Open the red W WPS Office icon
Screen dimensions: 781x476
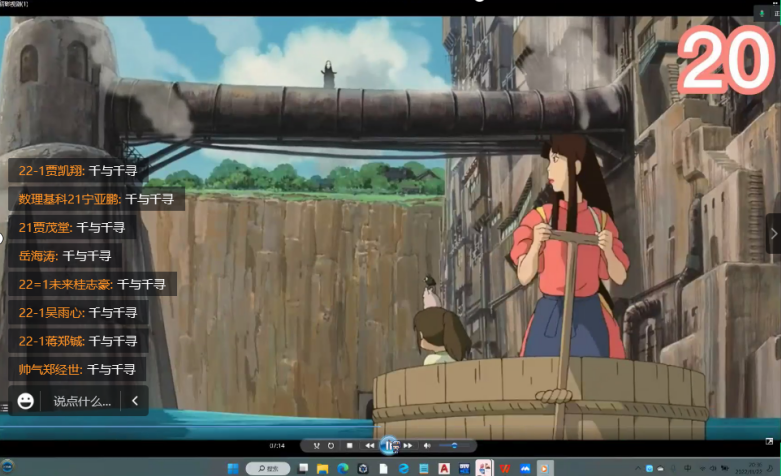[x=505, y=469]
